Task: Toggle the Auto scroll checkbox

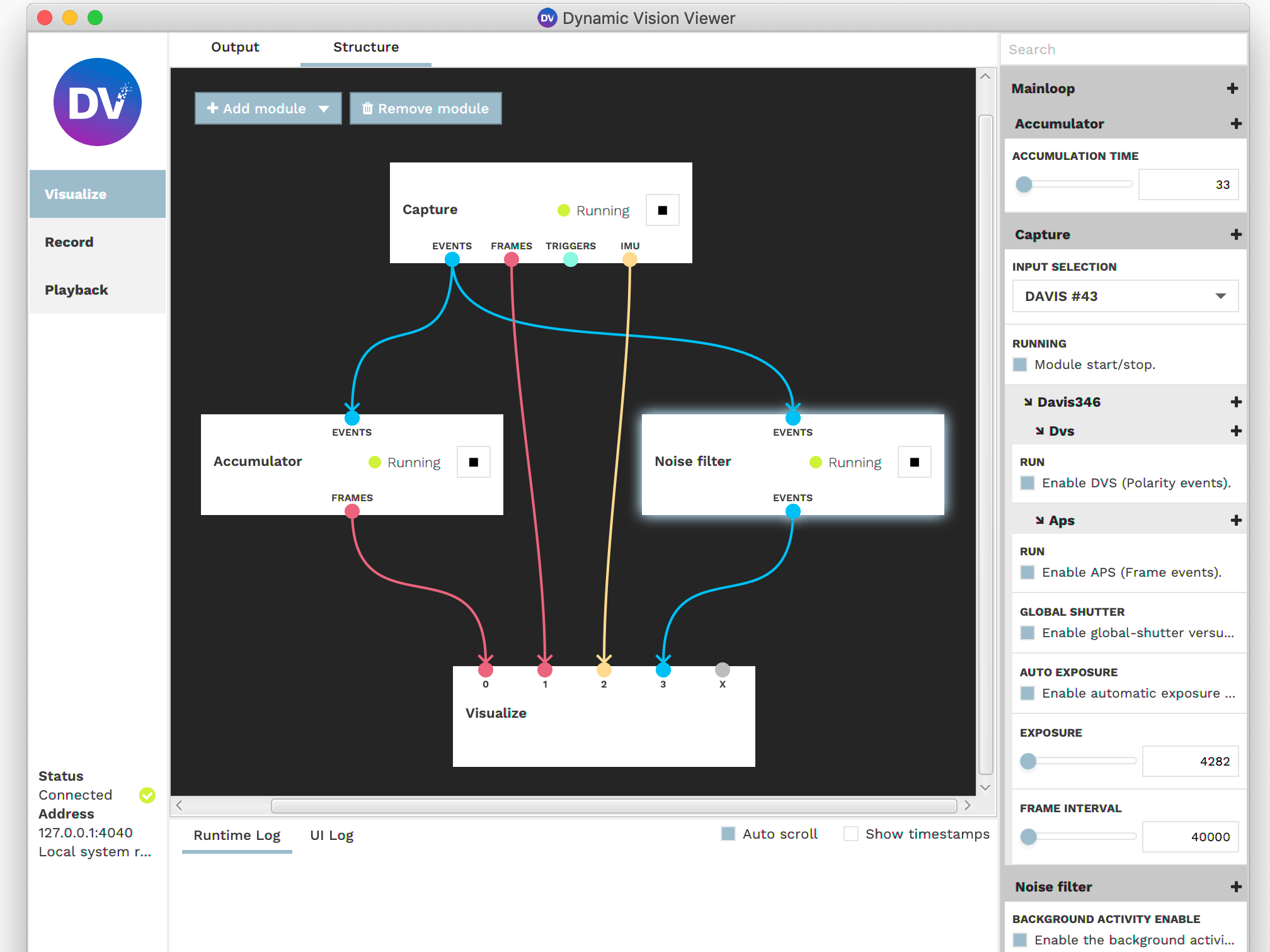Action: pyautogui.click(x=728, y=834)
